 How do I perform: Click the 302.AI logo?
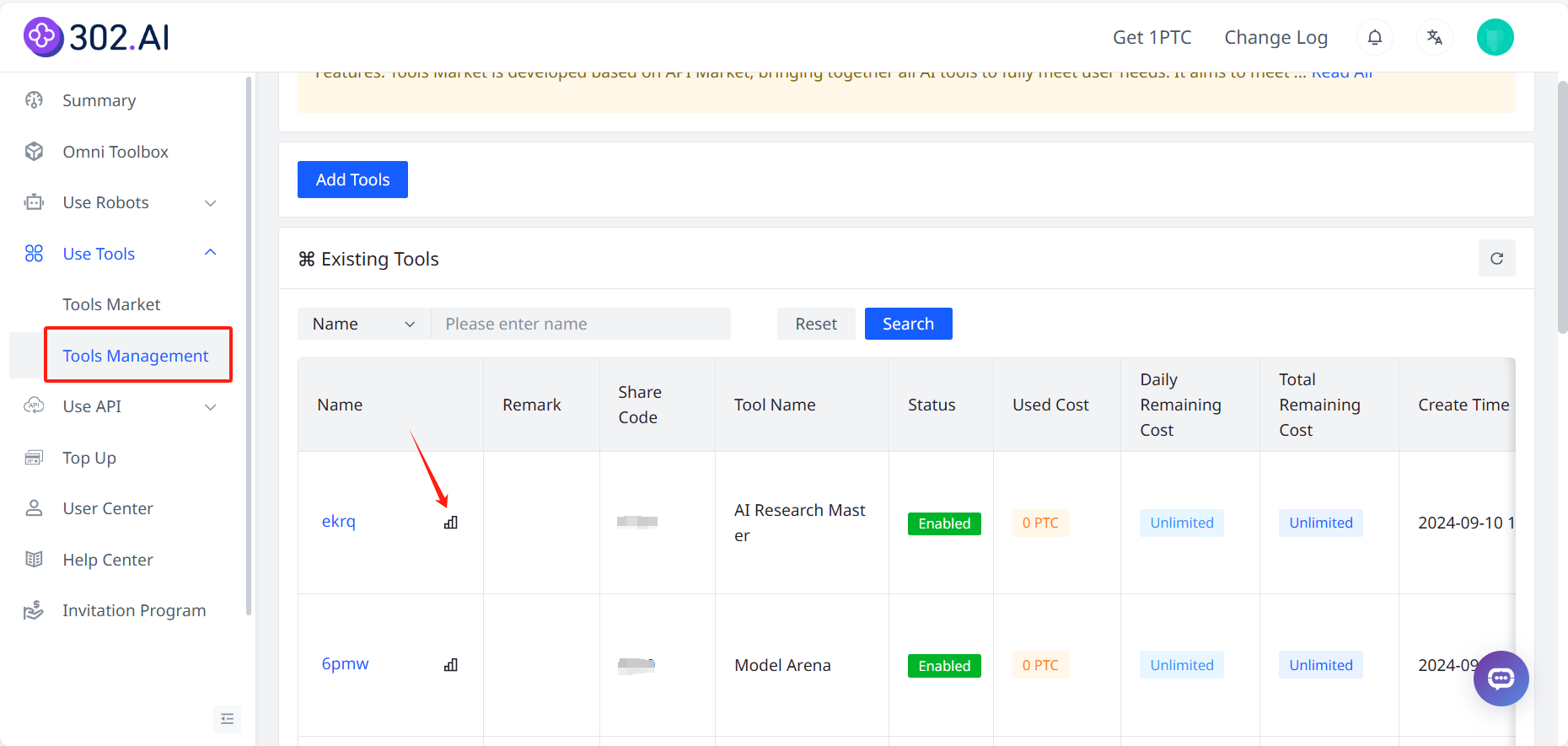coord(97,37)
